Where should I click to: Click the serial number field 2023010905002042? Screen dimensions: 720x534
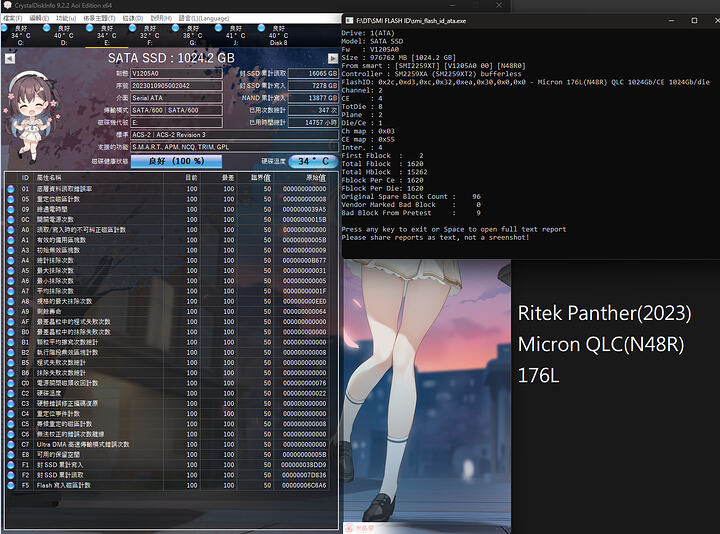[x=176, y=86]
